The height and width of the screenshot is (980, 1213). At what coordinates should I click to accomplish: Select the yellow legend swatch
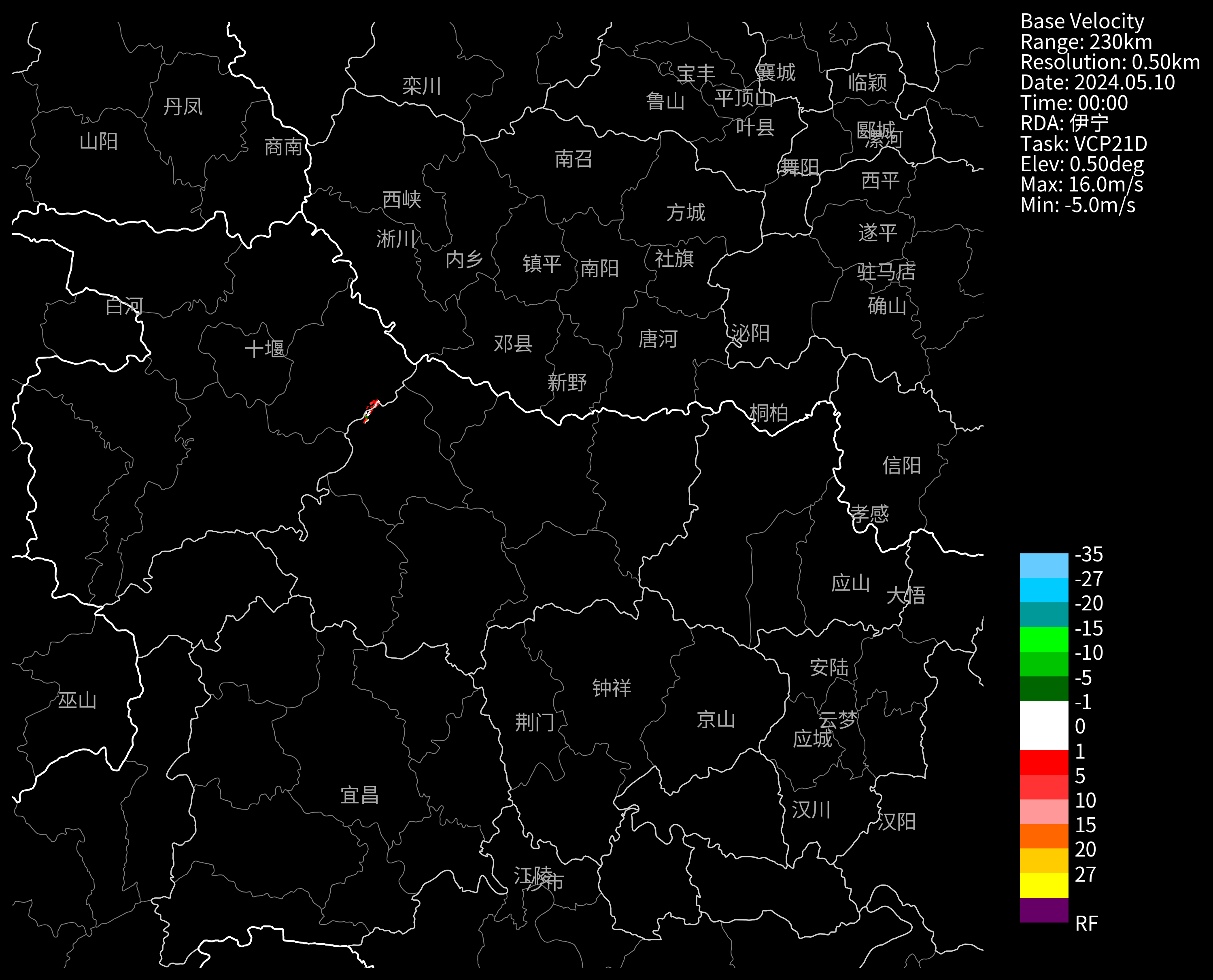[x=1044, y=885]
